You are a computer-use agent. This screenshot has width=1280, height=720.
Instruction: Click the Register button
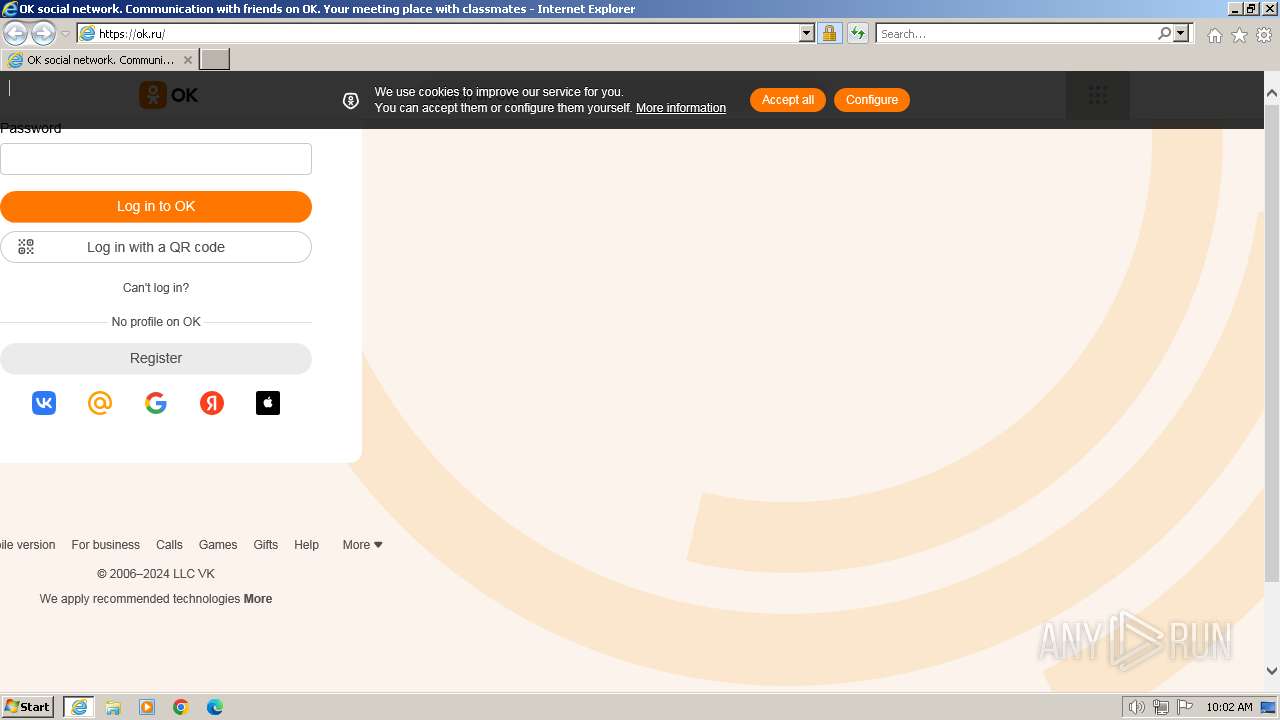click(156, 359)
